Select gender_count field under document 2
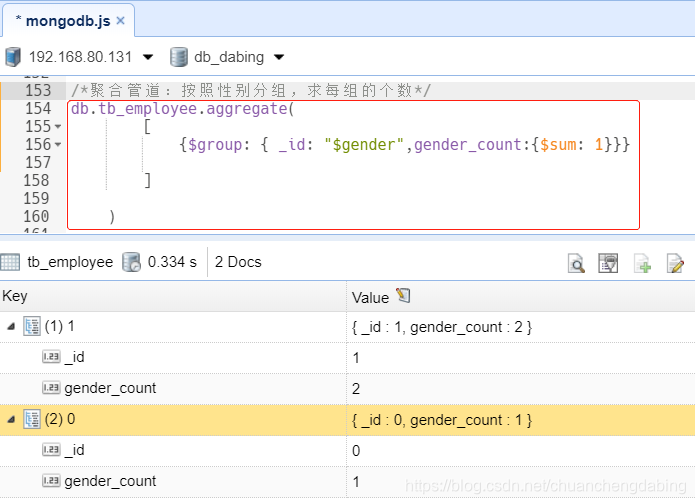The width and height of the screenshot is (695, 504). pyautogui.click(x=110, y=481)
